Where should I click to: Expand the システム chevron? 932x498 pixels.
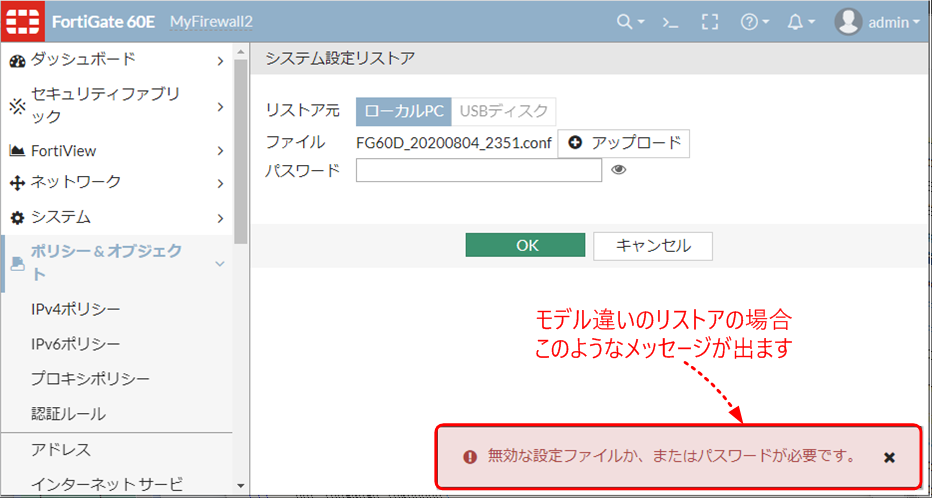click(x=221, y=218)
